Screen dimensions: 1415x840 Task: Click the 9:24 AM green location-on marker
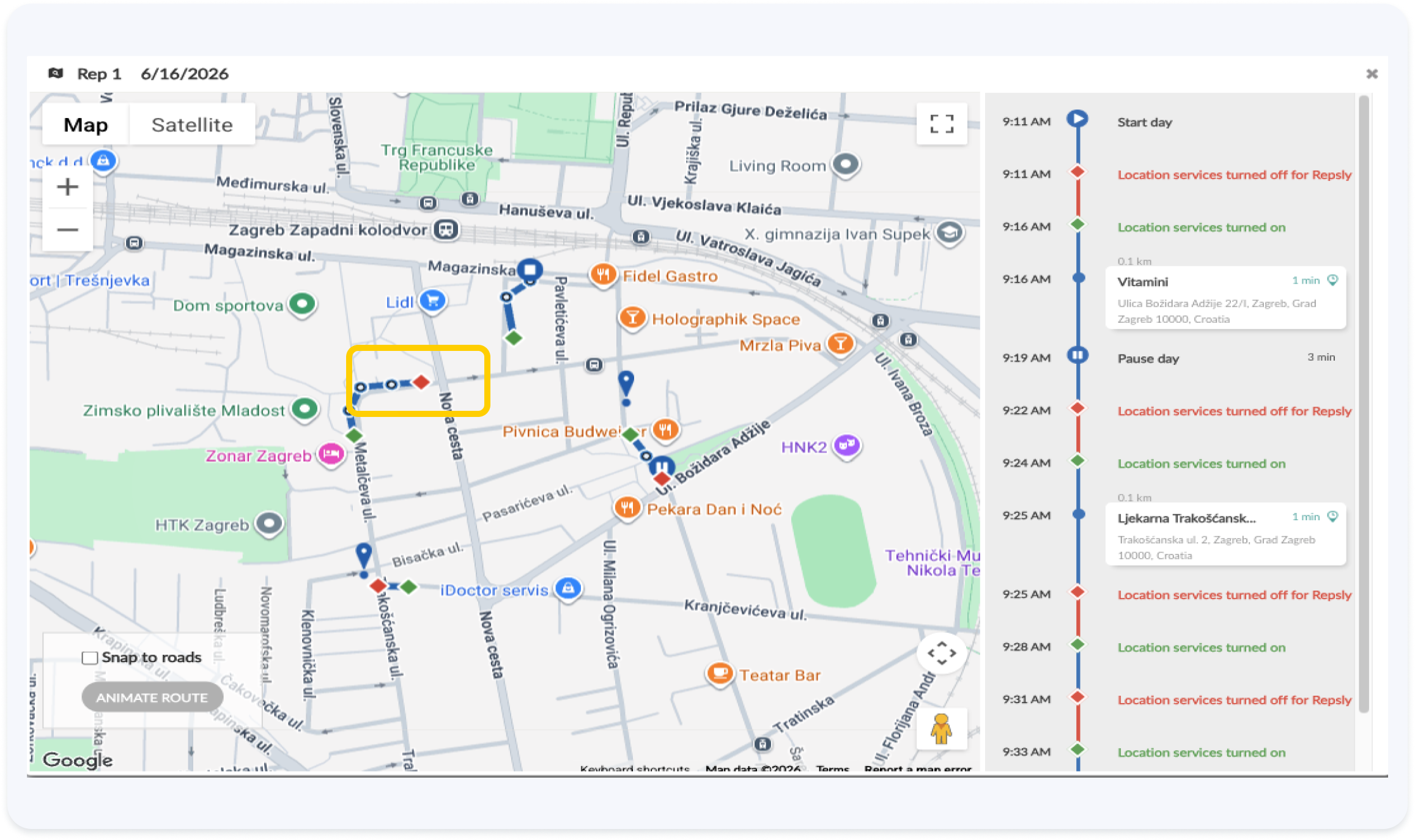tap(1077, 460)
